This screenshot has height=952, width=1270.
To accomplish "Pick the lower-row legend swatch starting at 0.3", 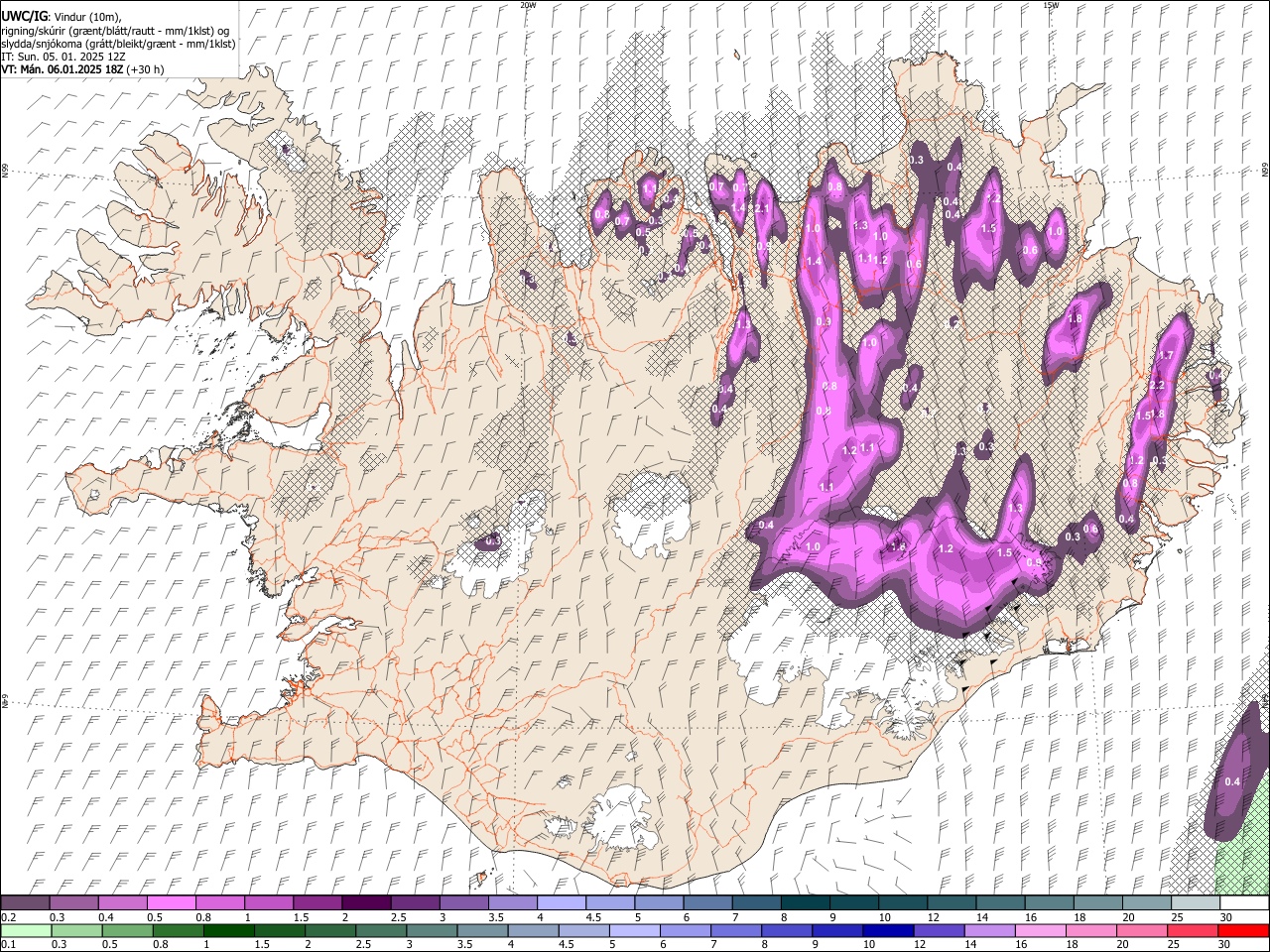I will click(x=75, y=930).
